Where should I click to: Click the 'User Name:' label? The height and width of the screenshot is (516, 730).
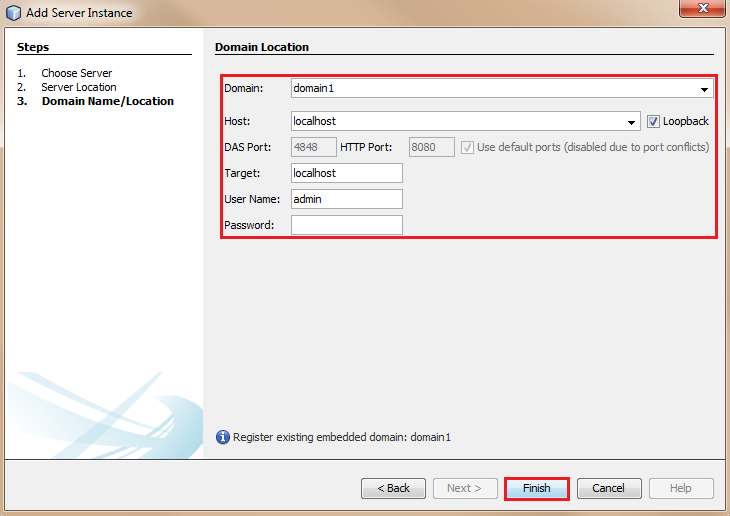point(252,199)
